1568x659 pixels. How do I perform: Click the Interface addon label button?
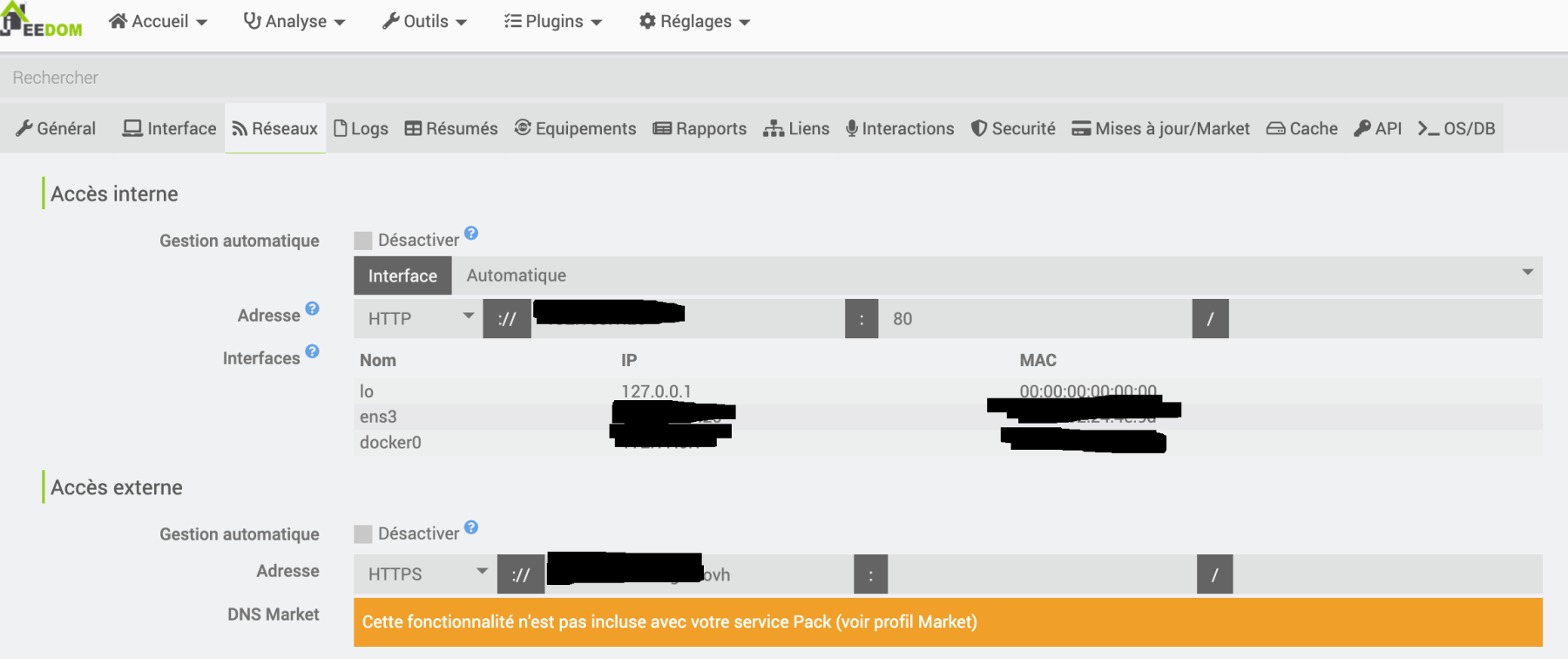click(402, 275)
